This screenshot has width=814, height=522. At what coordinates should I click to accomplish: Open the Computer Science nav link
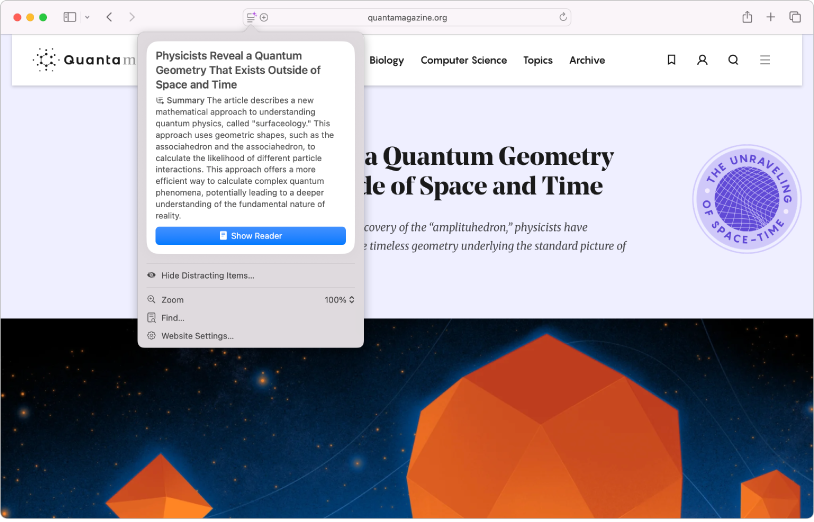click(x=463, y=60)
